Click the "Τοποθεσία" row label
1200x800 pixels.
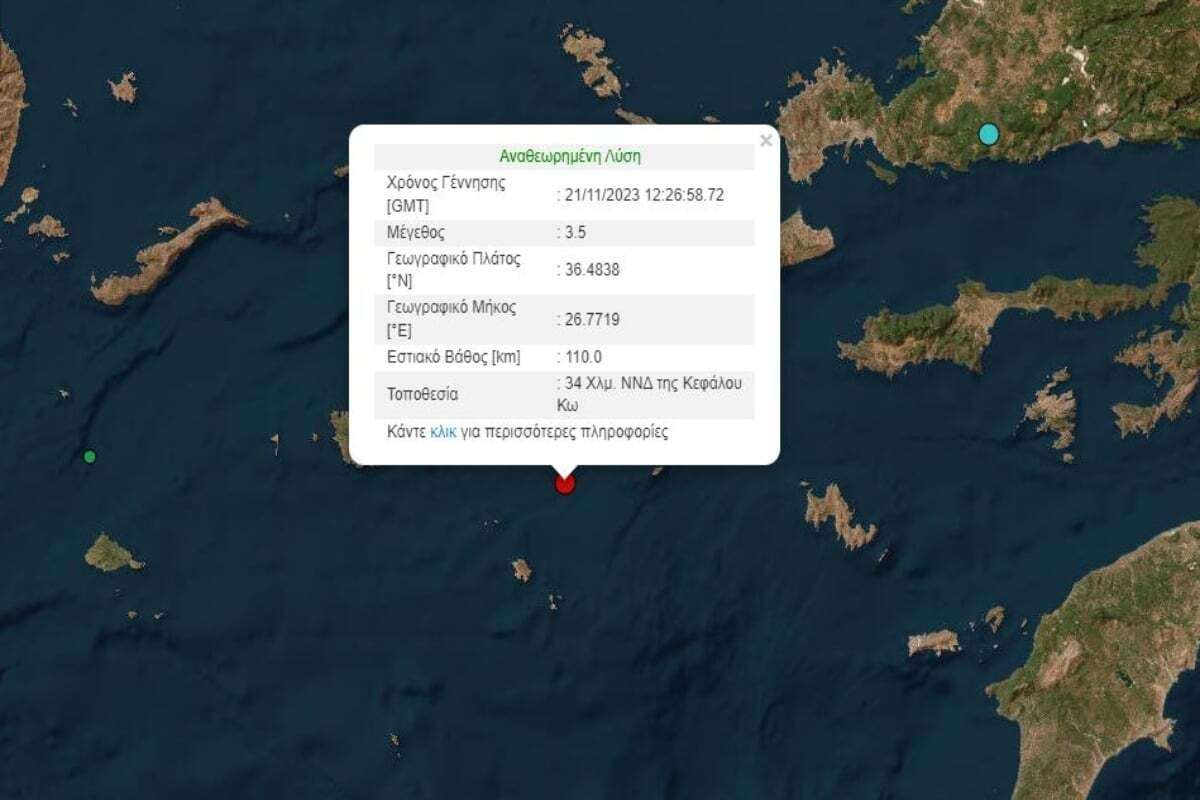coord(422,394)
